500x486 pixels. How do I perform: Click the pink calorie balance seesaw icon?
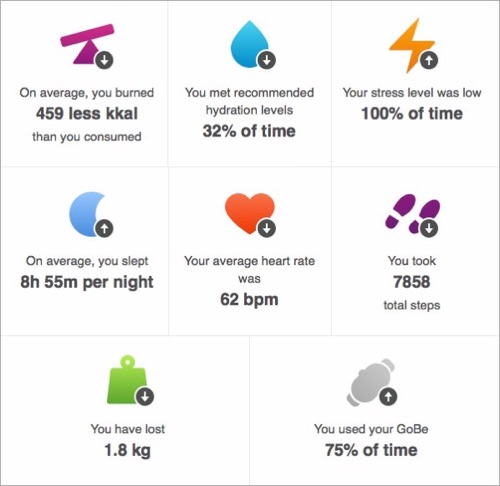[87, 45]
